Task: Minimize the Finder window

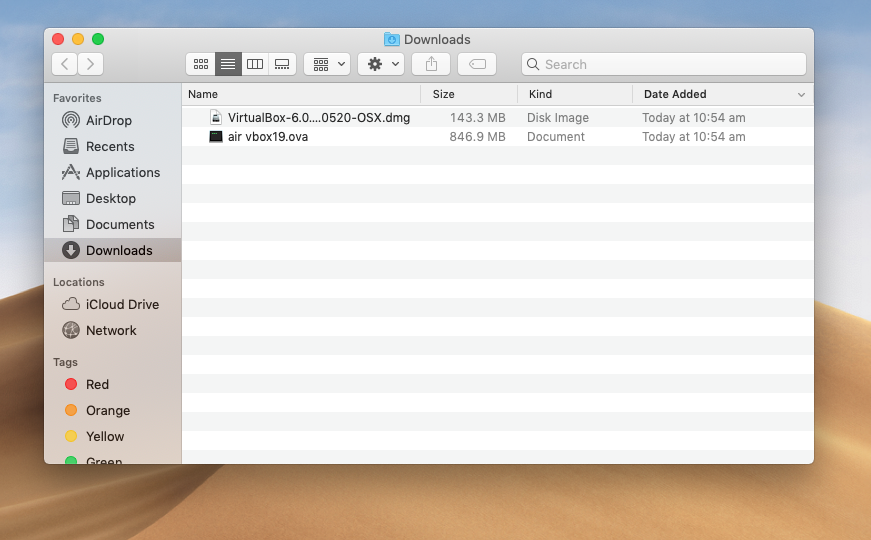Action: coord(78,39)
